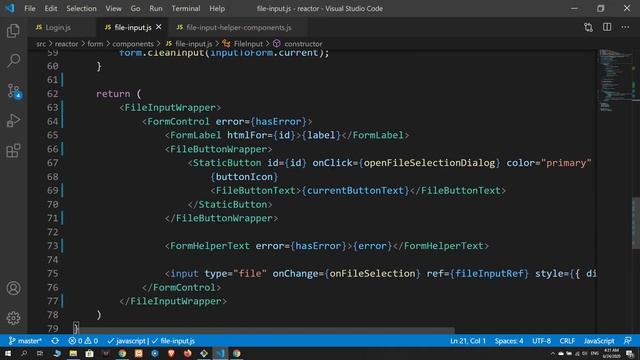Click onFileSelection on line 75

372,273
